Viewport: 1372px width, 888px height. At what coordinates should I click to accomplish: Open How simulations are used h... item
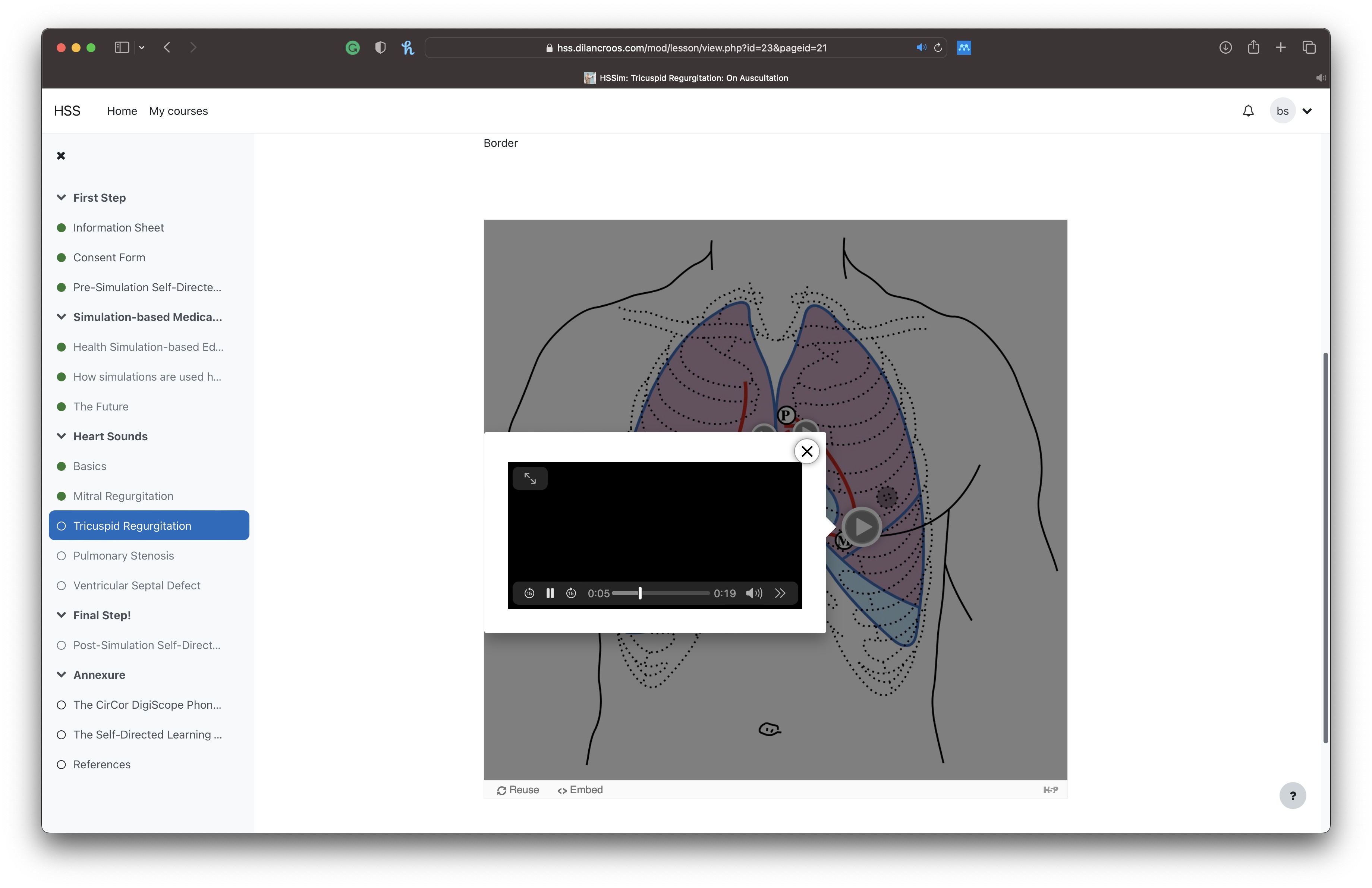coord(147,377)
